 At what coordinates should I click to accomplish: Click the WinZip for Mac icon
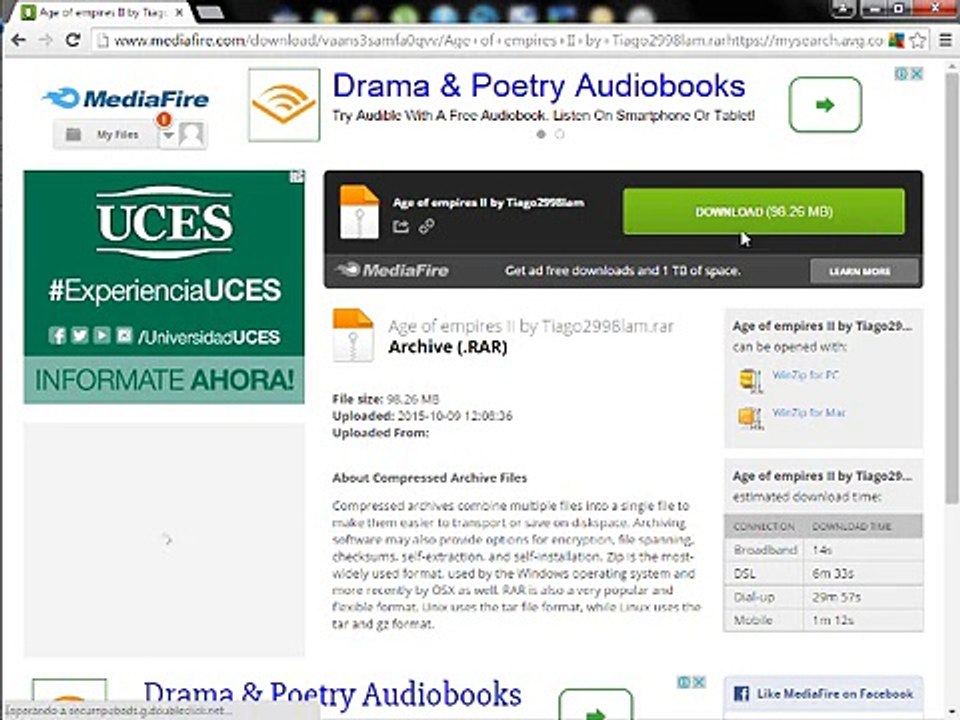[751, 418]
